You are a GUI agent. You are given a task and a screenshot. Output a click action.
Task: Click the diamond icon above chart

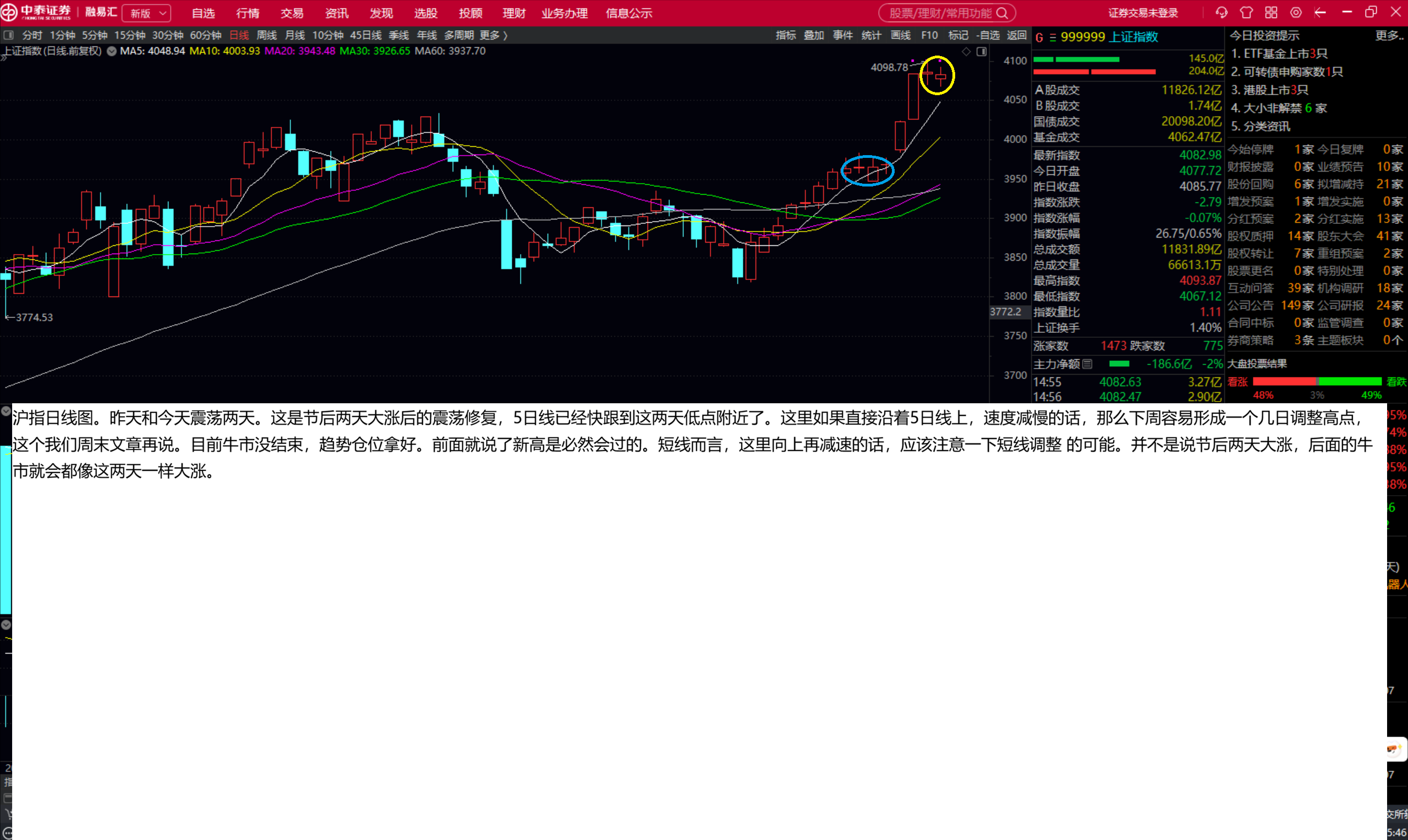pos(966,52)
